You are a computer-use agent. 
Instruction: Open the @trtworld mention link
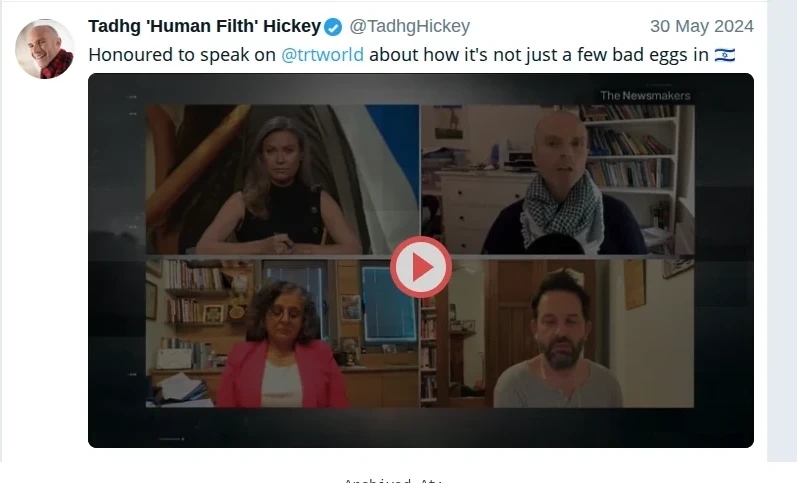322,54
